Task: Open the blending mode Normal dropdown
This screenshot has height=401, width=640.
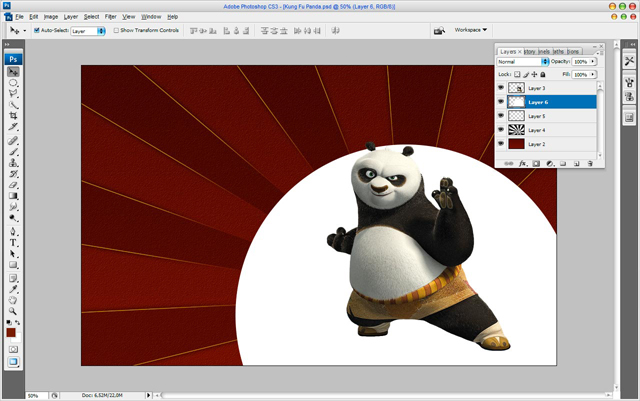Action: 522,62
